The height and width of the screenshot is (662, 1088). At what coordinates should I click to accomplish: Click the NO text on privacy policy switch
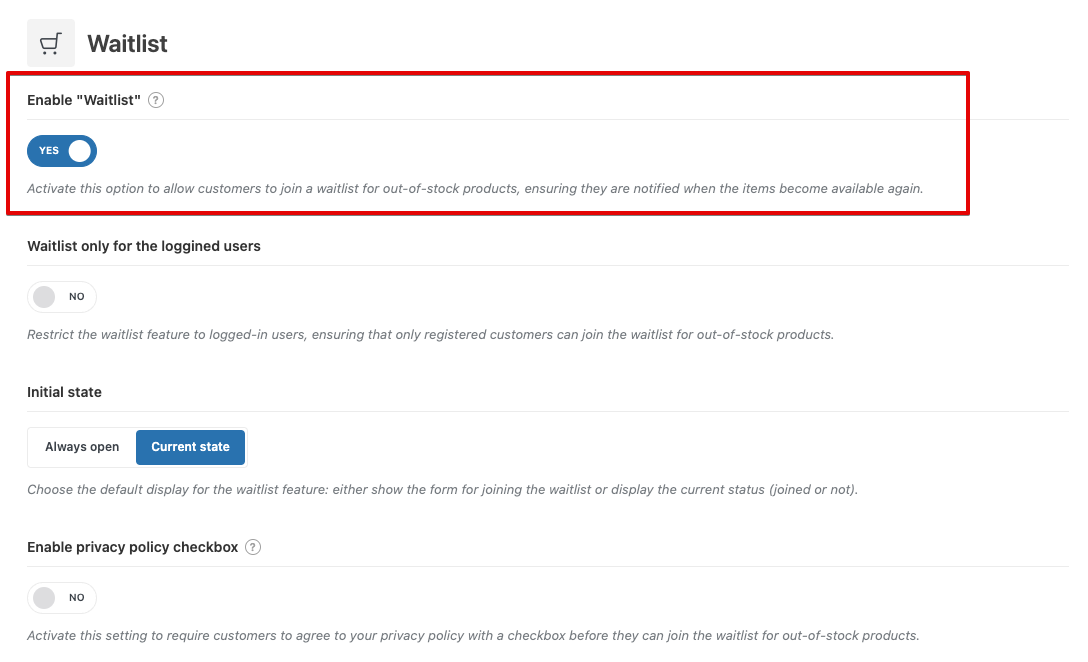(x=77, y=598)
